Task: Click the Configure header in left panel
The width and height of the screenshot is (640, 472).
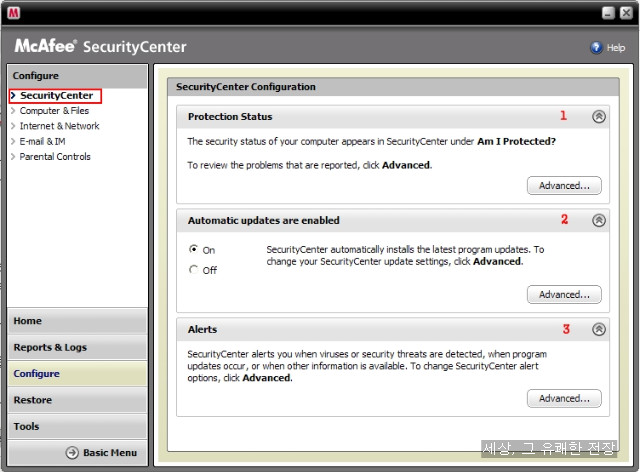Action: [36, 76]
